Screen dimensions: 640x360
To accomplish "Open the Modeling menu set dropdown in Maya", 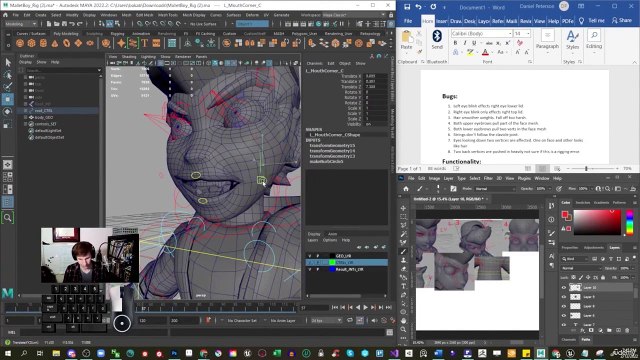I will coord(20,24).
